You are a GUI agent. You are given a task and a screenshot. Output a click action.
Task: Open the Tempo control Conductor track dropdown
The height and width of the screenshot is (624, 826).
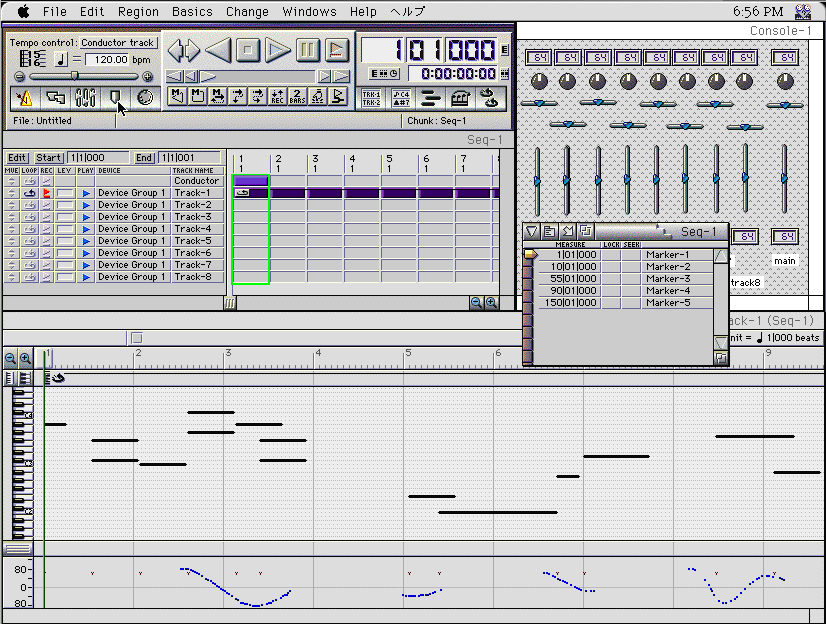(x=118, y=43)
